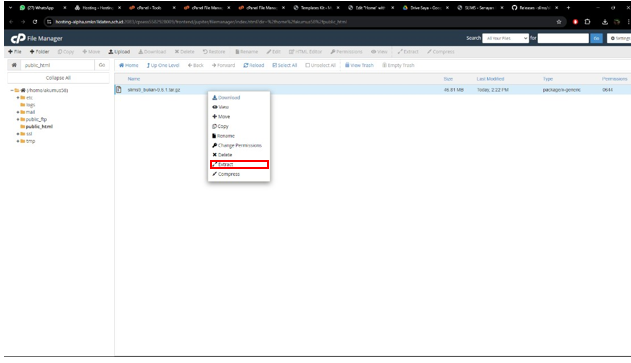Go to Home in navigation bar
The height and width of the screenshot is (363, 631).
[129, 65]
